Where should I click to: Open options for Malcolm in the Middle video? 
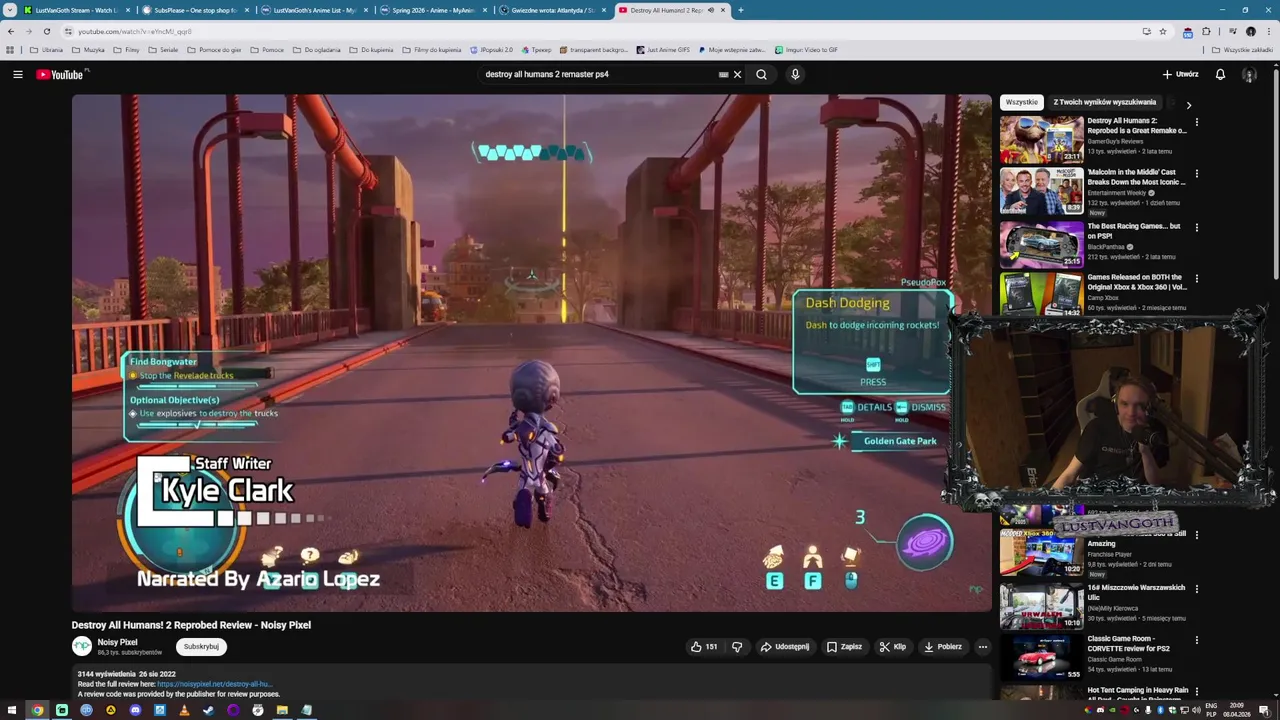[1196, 174]
